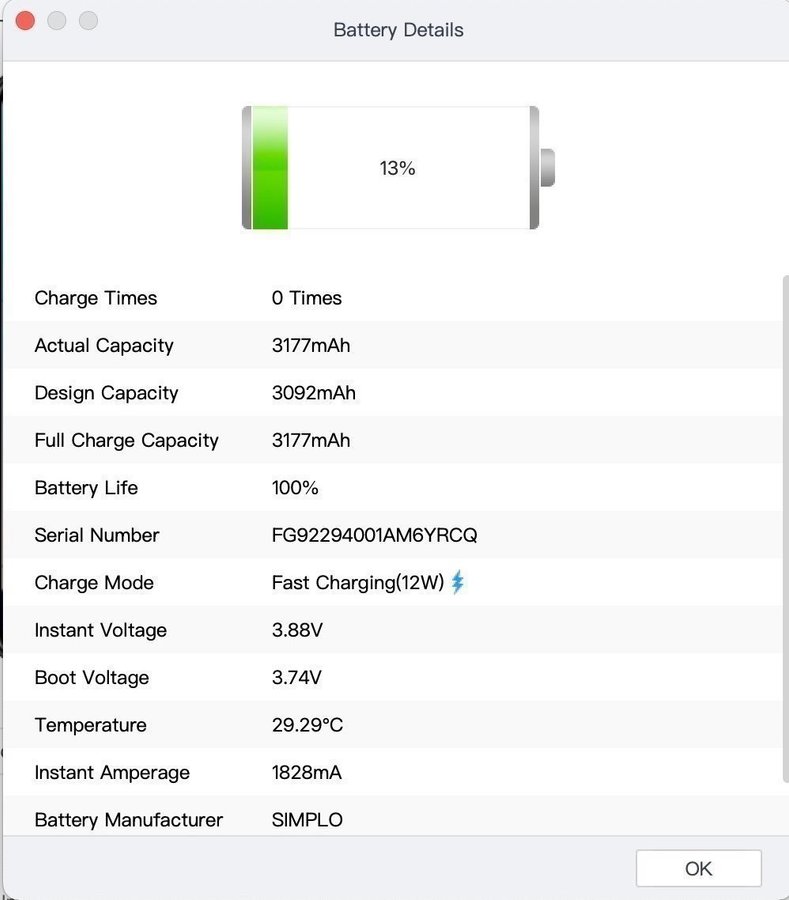The image size is (789, 900).
Task: Click the Boot Voltage 3.74V value
Action: 297,678
